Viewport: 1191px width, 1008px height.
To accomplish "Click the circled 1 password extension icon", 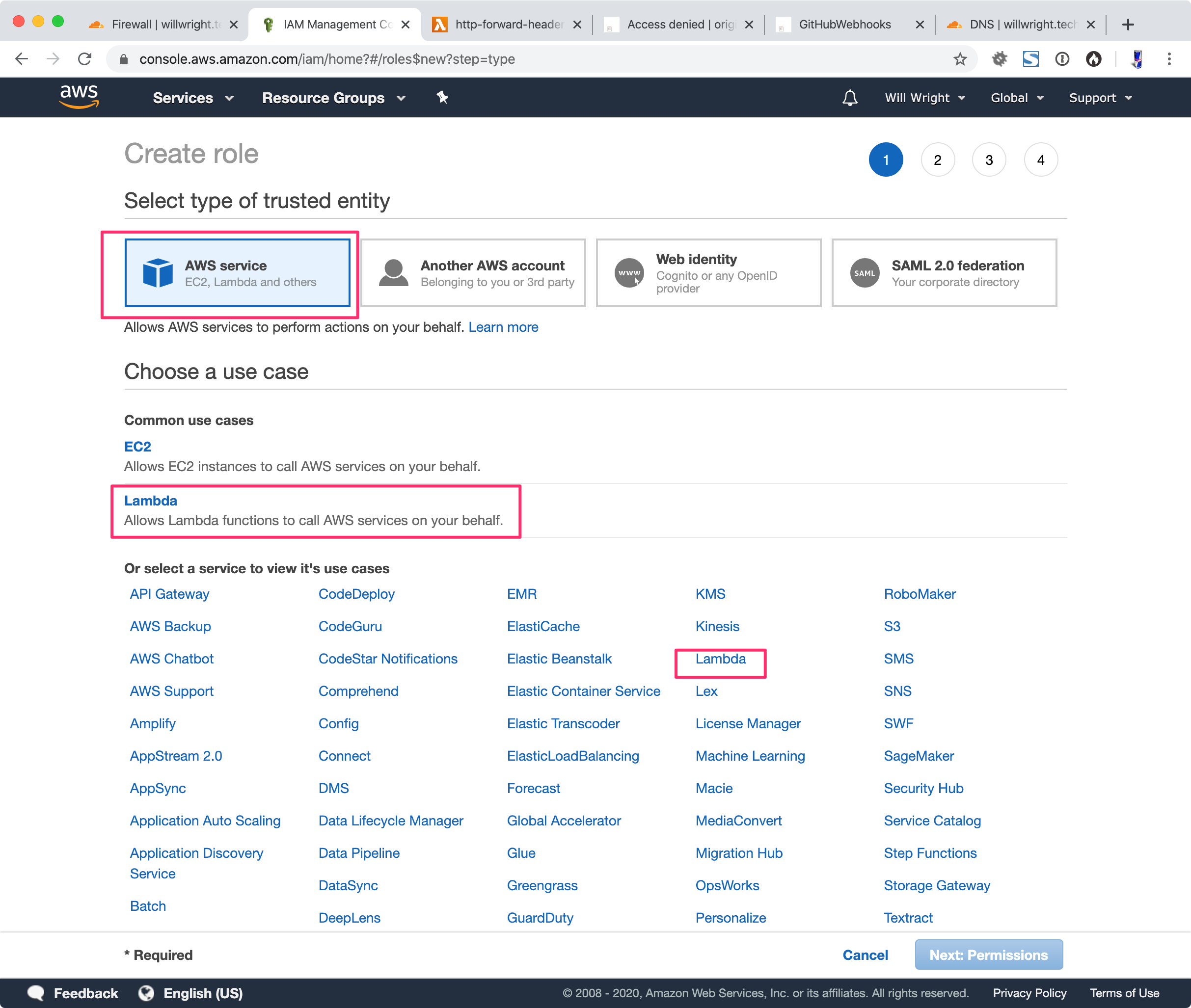I will coord(1062,59).
